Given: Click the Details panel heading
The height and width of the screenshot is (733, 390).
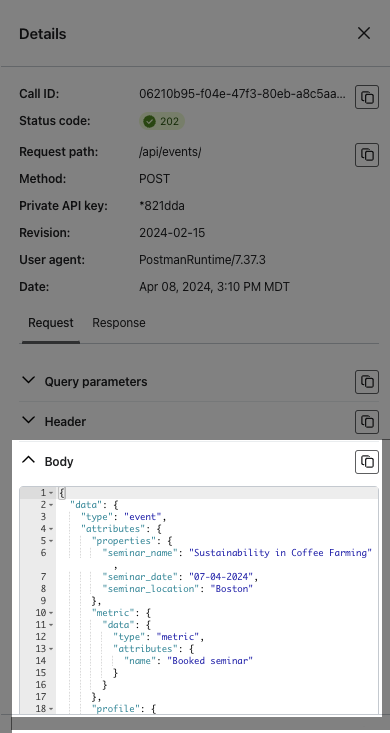Looking at the screenshot, I should click(43, 34).
